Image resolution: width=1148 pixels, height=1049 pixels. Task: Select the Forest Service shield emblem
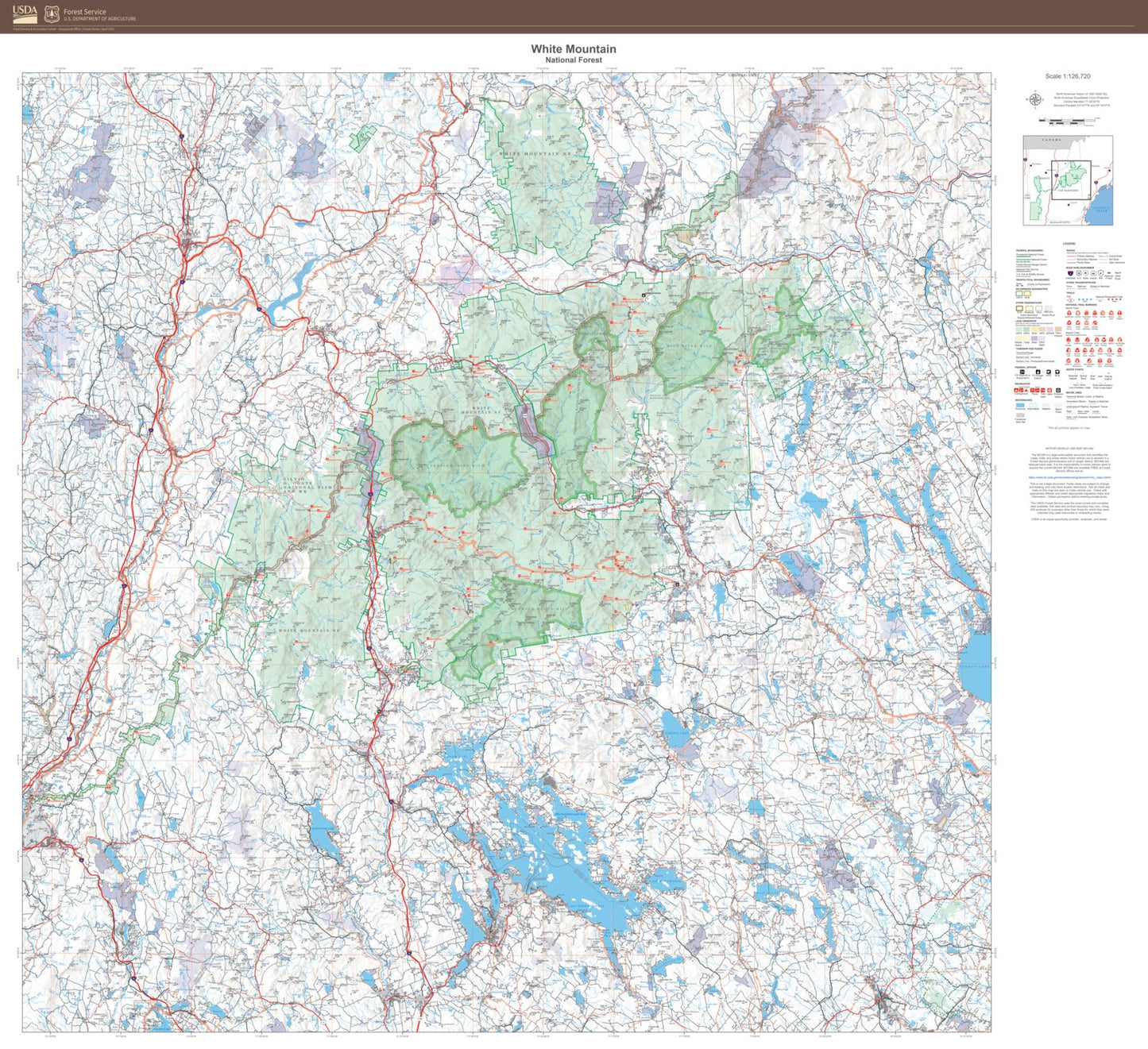[51, 13]
